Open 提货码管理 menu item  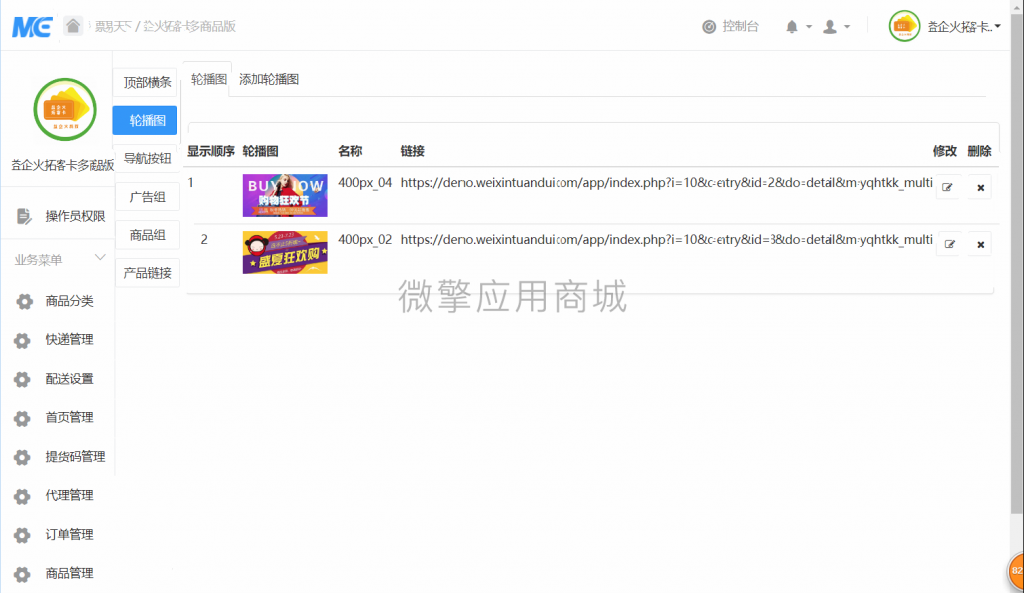pyautogui.click(x=75, y=457)
